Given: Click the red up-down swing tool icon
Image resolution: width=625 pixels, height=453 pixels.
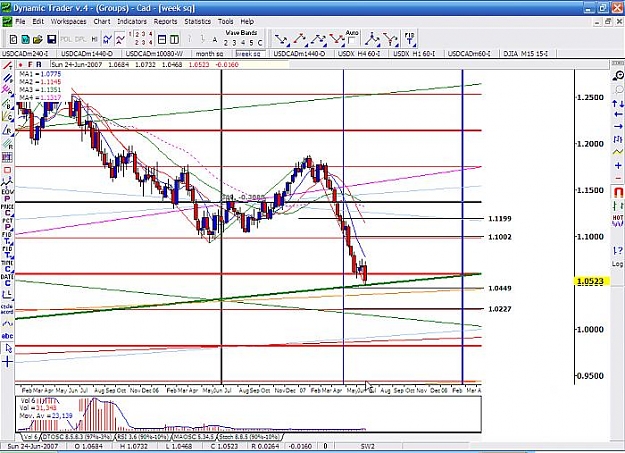Looking at the screenshot, I should [x=300, y=39].
